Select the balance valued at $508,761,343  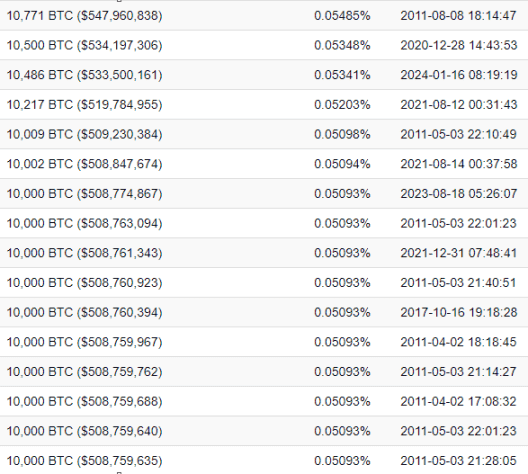pos(85,253)
